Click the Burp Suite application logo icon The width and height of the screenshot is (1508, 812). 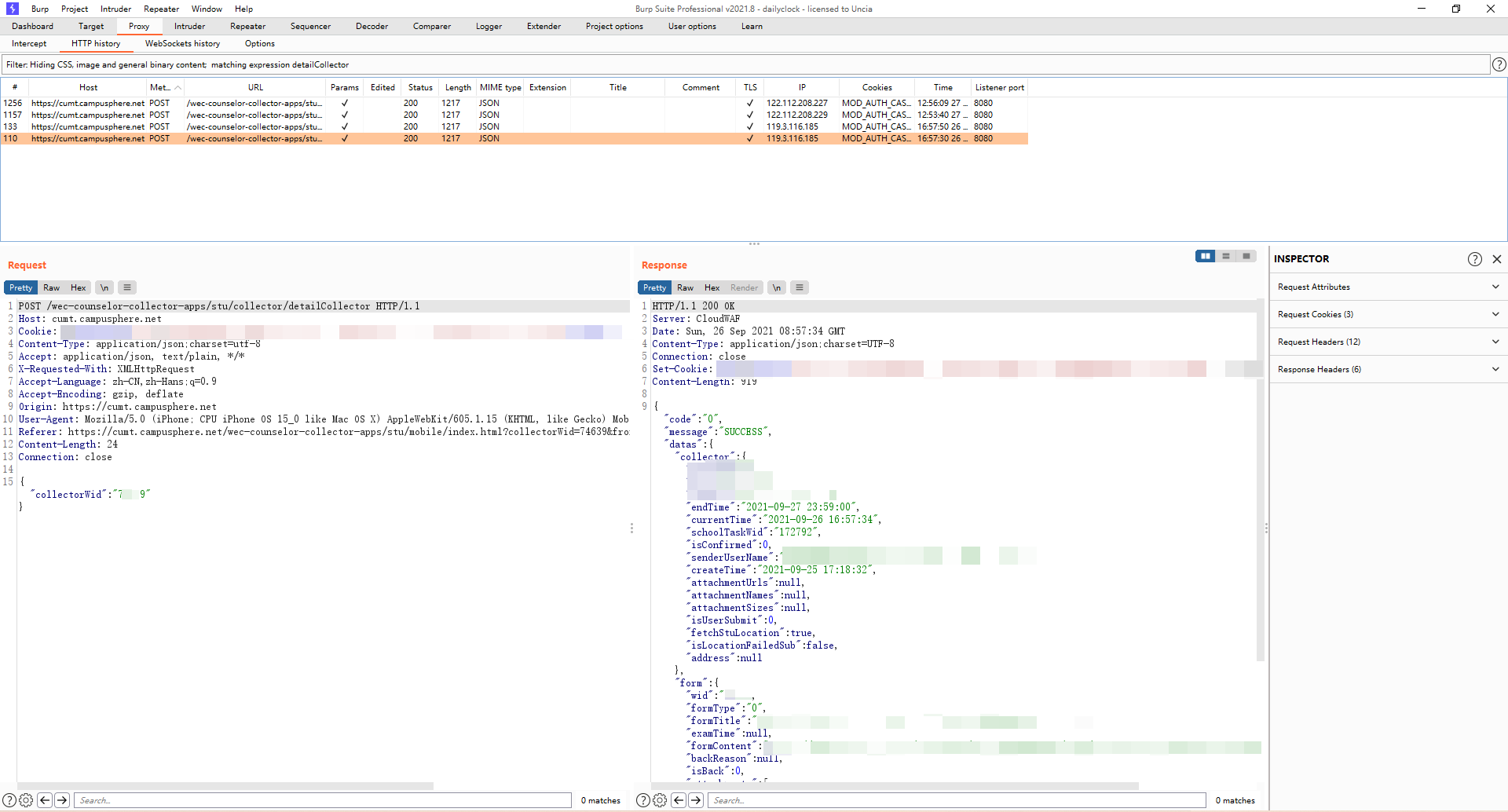[12, 9]
